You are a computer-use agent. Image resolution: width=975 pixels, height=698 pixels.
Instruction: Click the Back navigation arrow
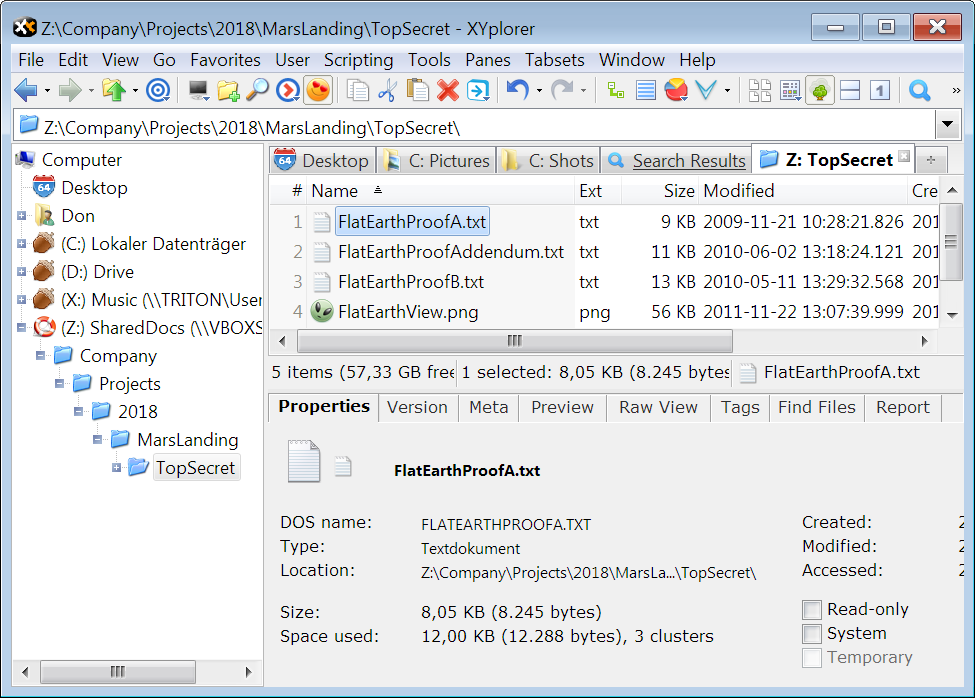click(x=25, y=92)
